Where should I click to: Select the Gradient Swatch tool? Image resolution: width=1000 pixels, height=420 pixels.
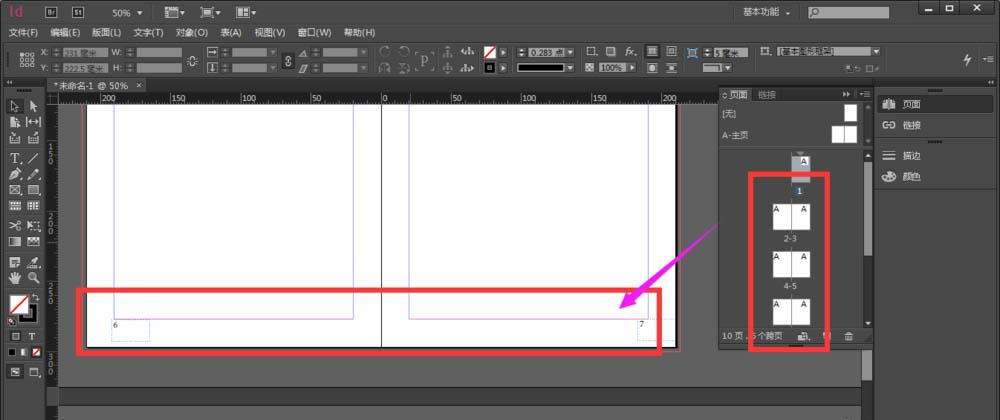[x=15, y=242]
